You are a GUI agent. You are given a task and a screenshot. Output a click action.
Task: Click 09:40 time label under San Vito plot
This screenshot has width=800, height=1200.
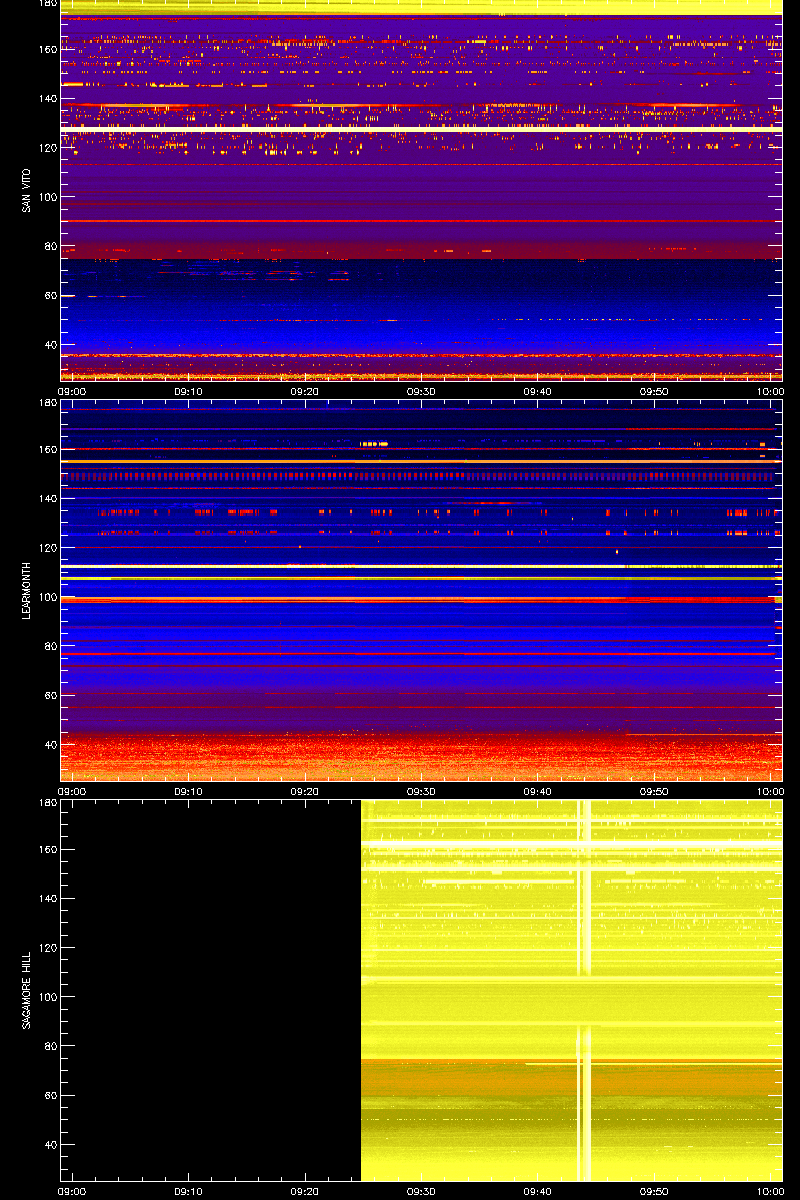[x=538, y=391]
